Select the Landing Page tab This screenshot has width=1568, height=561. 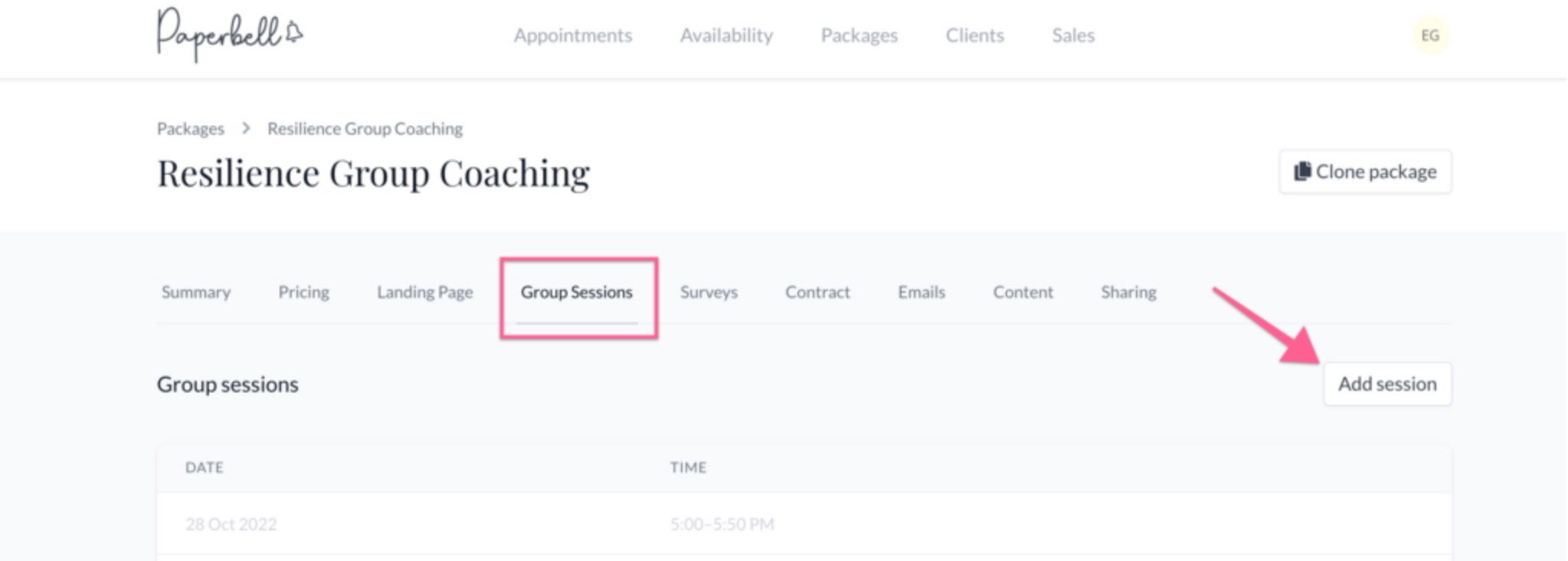424,292
